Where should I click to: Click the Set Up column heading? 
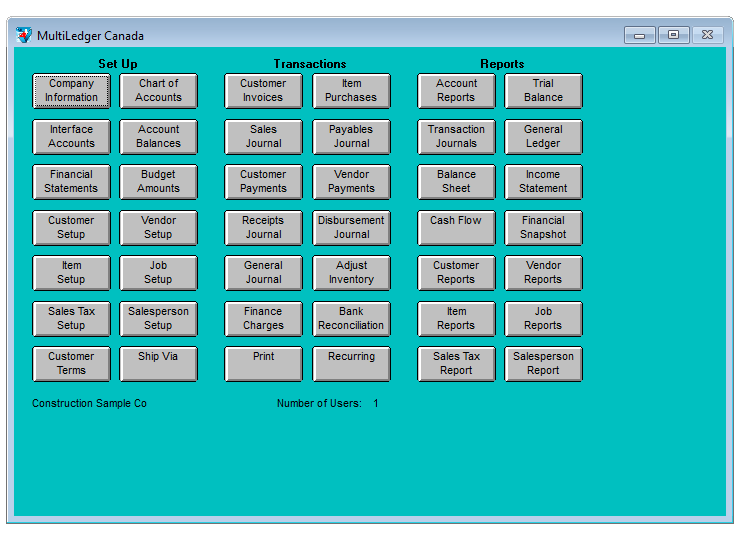(118, 64)
